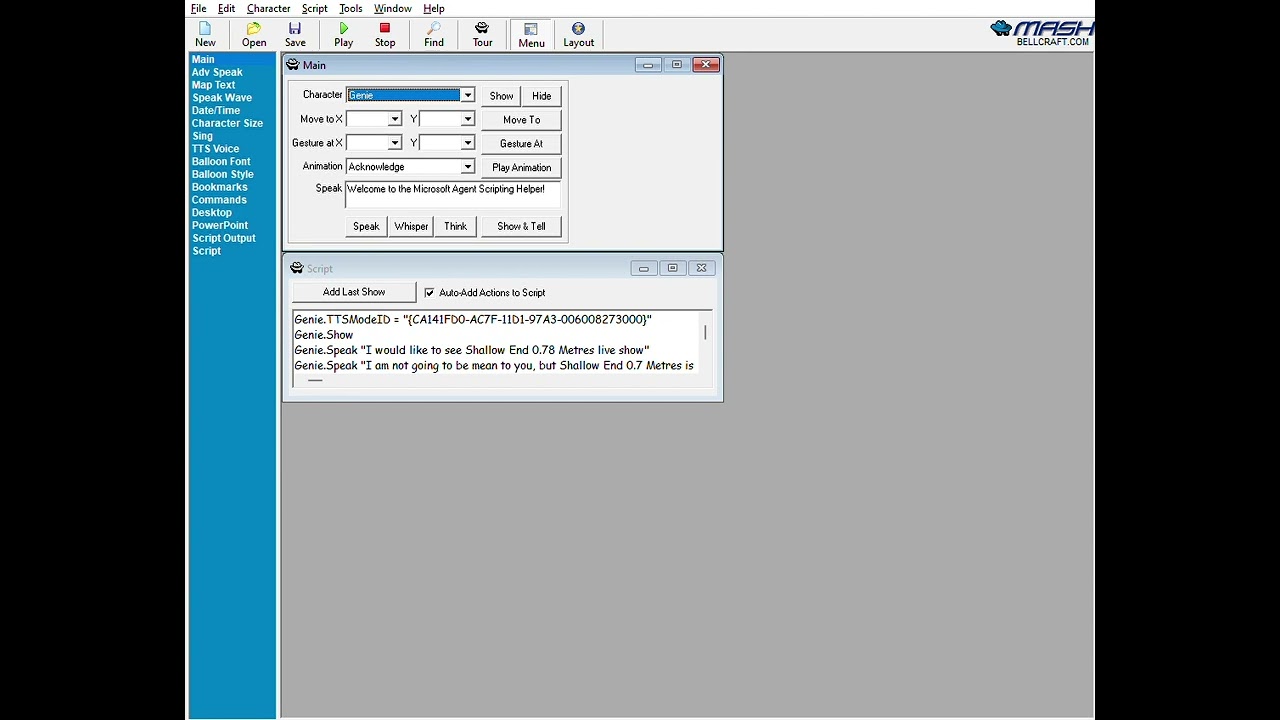
Task: Open the Script menu
Action: tap(315, 8)
